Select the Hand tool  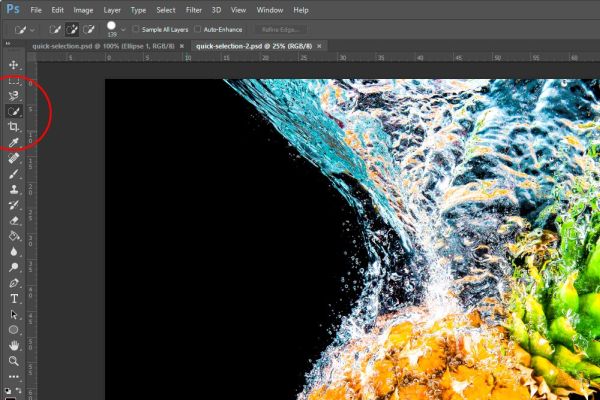[14, 345]
